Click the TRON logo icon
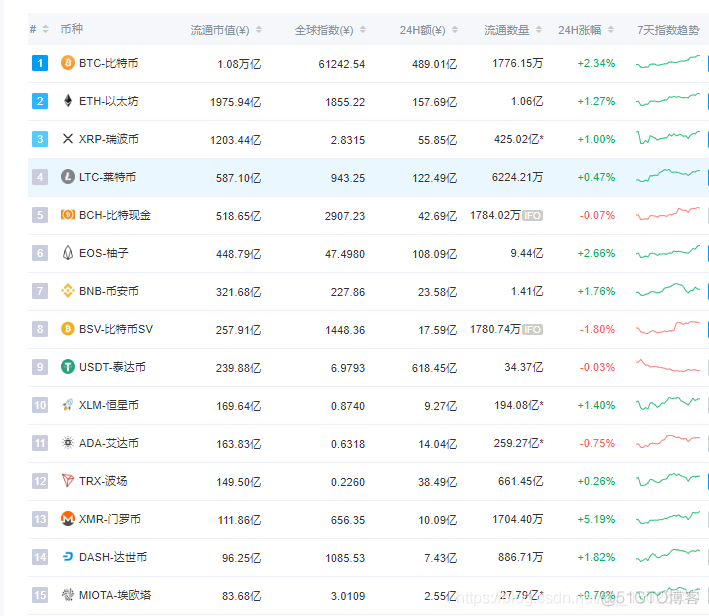 pos(68,480)
